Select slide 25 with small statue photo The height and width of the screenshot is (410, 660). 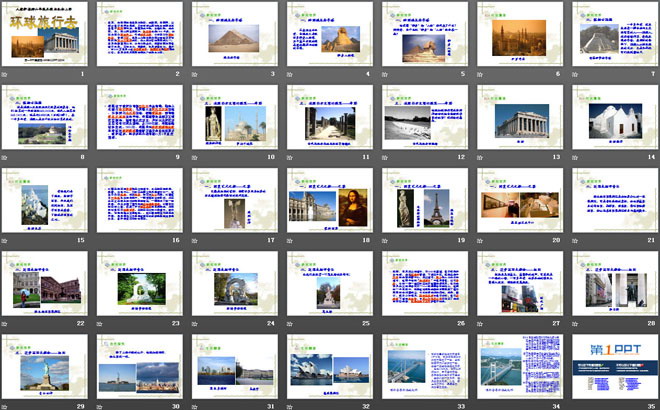tap(330, 283)
